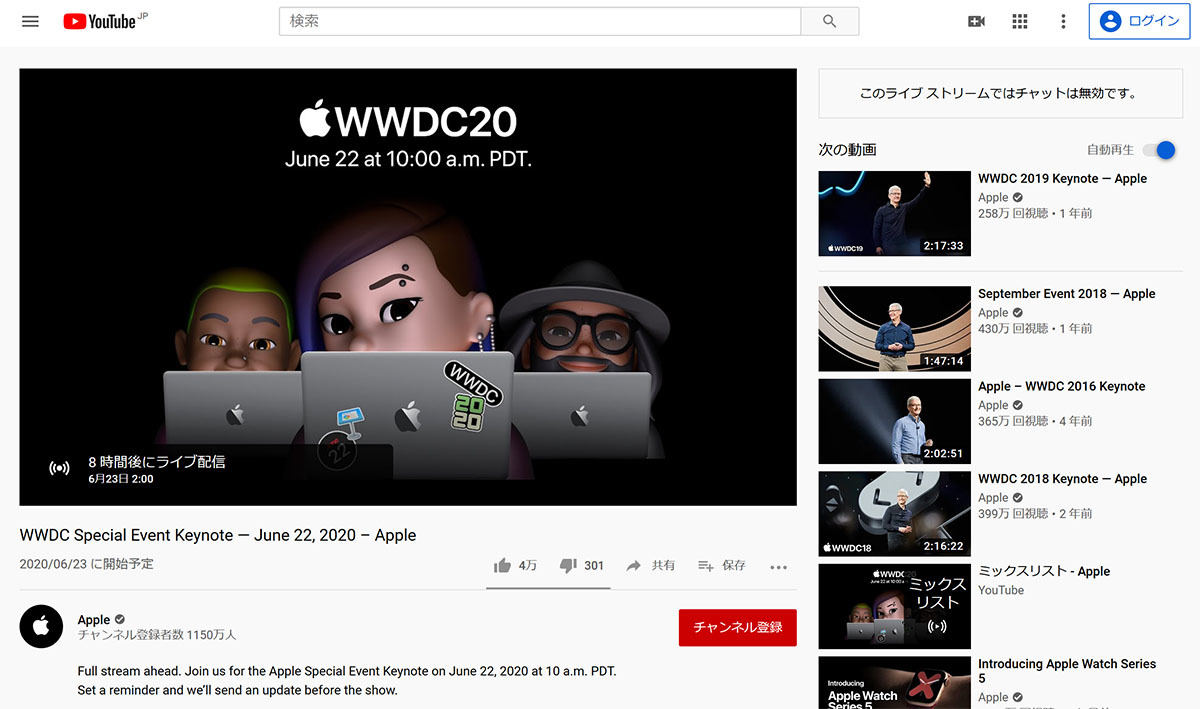This screenshot has width=1200, height=709.
Task: Click 'YouTube' channel under ミックスリスト
Action: 1001,590
